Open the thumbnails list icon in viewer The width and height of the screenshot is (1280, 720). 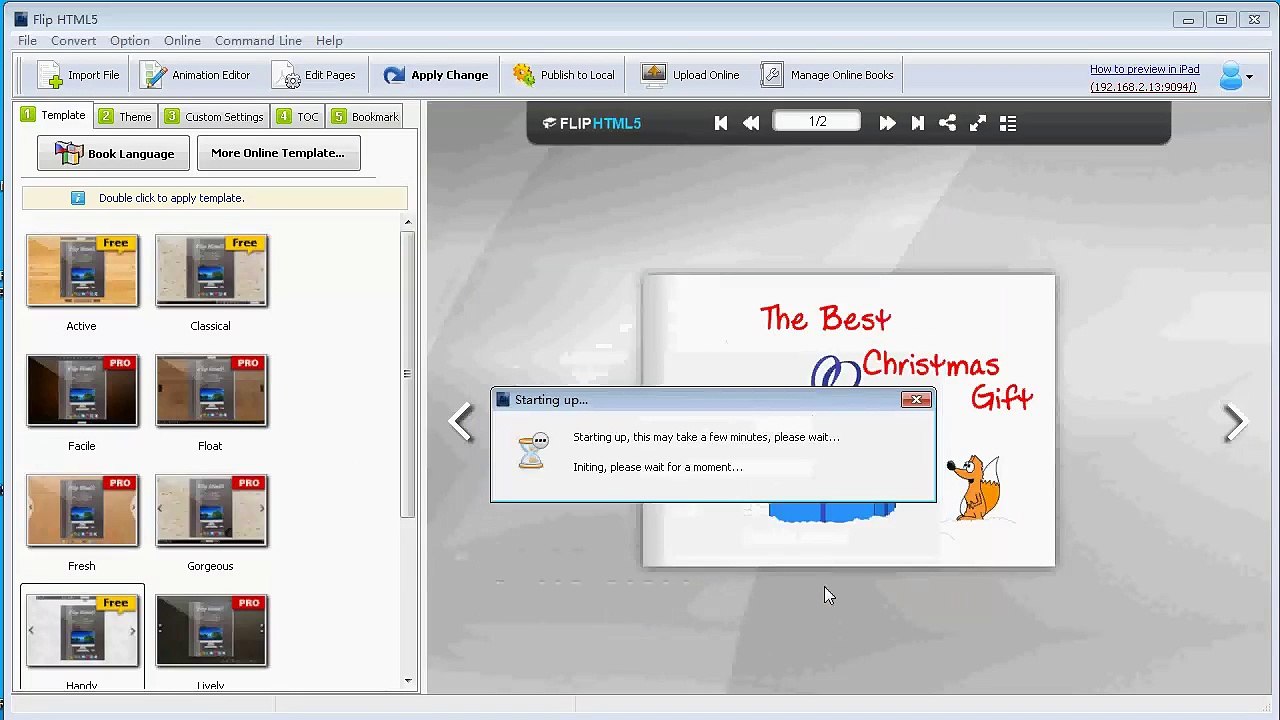(1008, 123)
